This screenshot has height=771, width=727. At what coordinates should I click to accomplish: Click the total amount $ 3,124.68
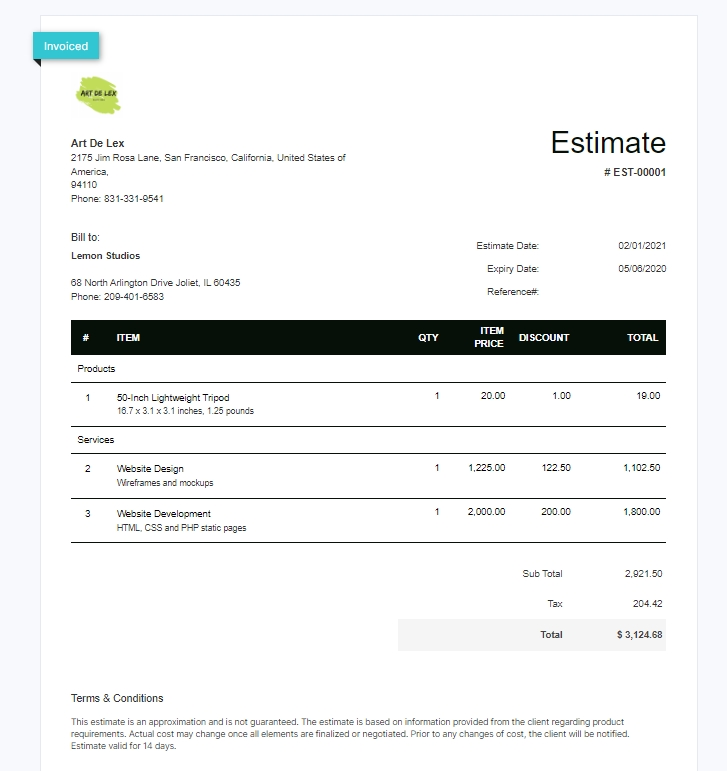(x=640, y=635)
